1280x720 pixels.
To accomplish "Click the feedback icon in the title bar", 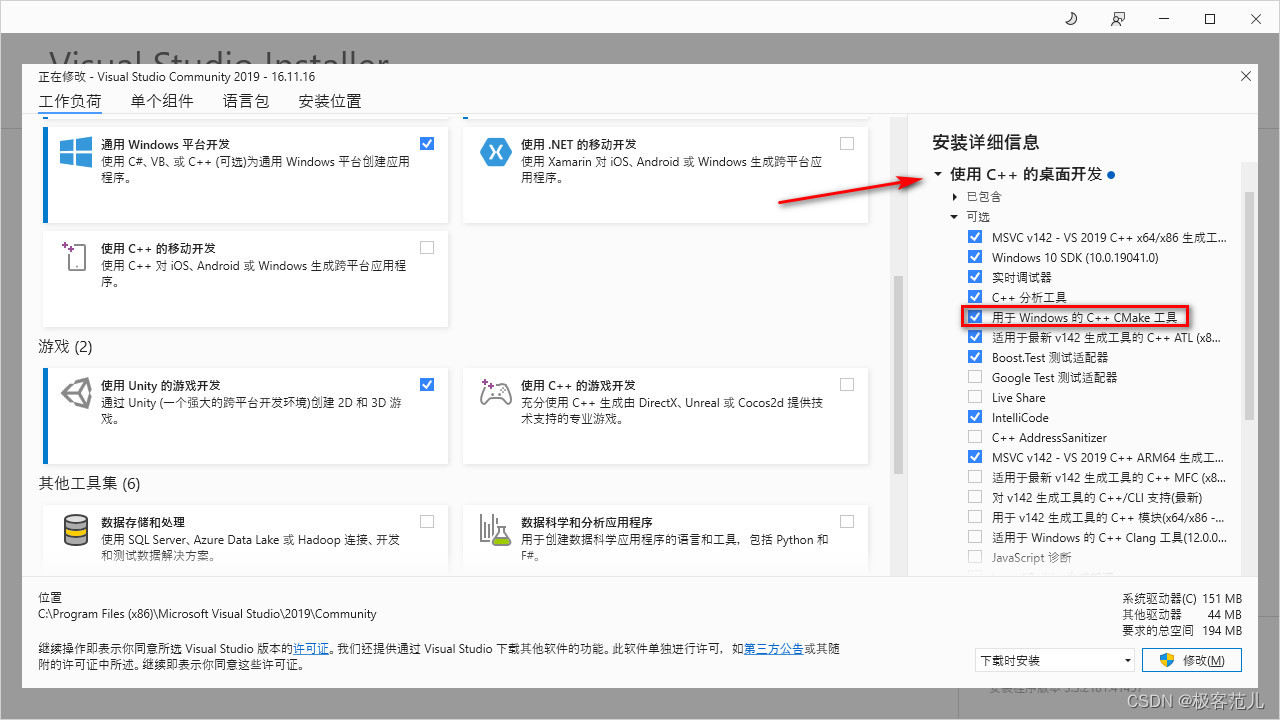I will coord(1117,18).
